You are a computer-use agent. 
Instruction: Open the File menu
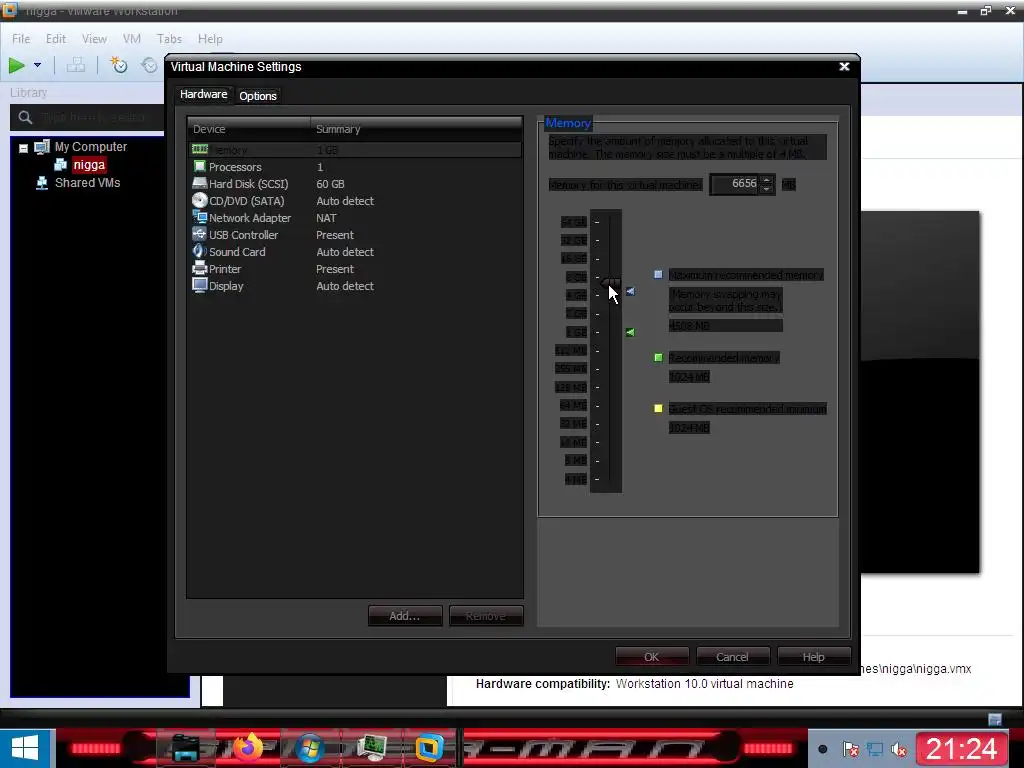point(21,39)
